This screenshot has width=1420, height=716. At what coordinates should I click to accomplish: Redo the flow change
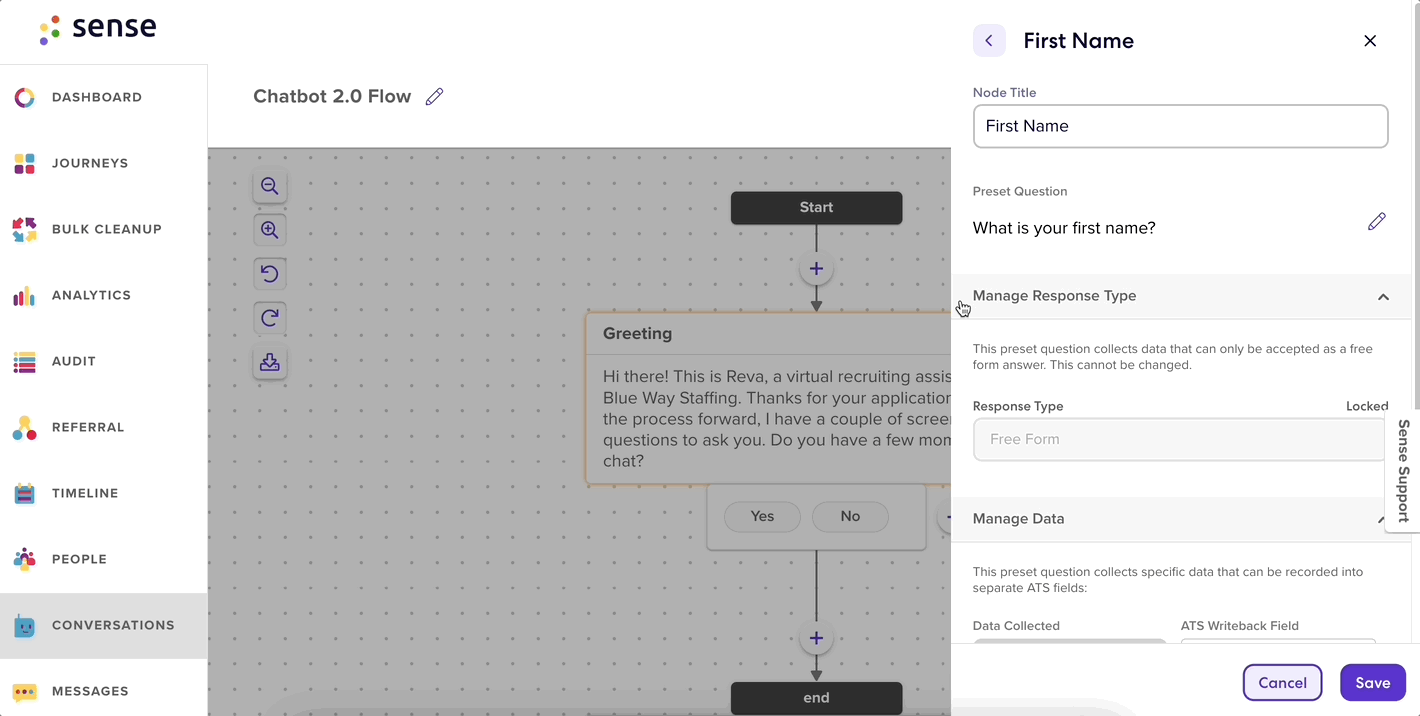point(269,318)
